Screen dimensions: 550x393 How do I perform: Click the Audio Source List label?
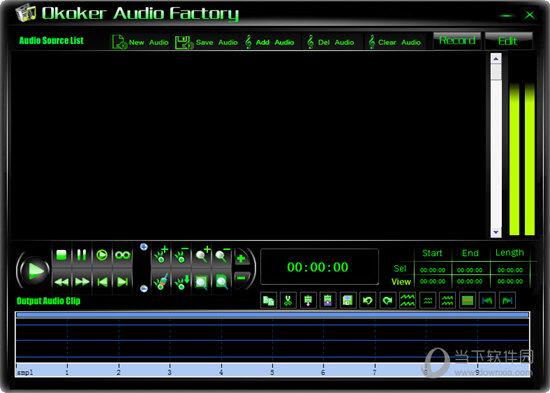pyautogui.click(x=51, y=41)
